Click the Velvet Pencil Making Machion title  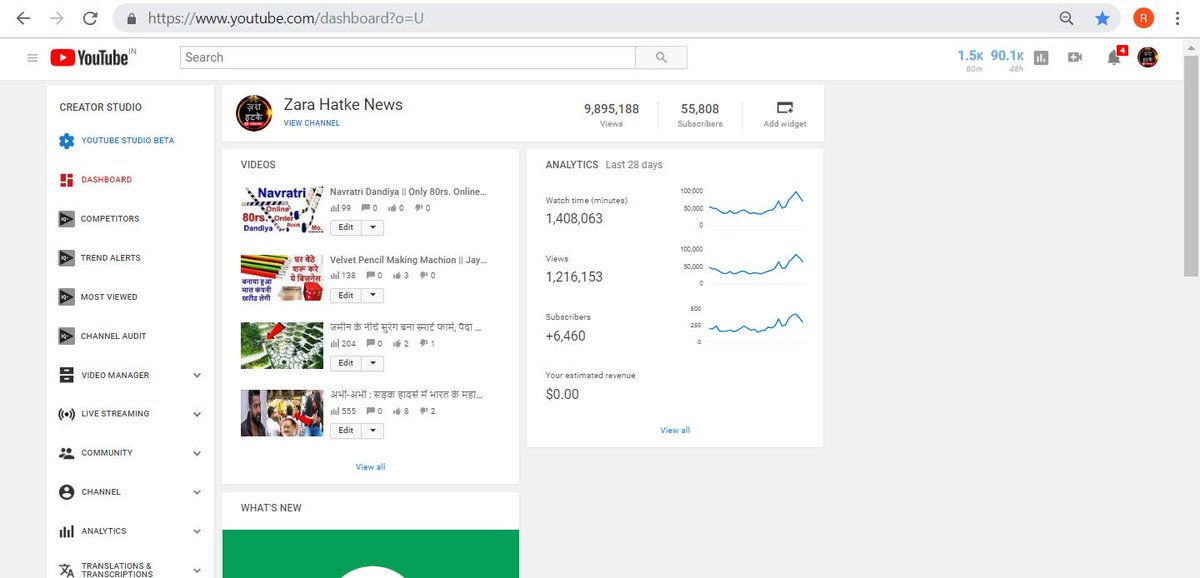pyautogui.click(x=408, y=260)
